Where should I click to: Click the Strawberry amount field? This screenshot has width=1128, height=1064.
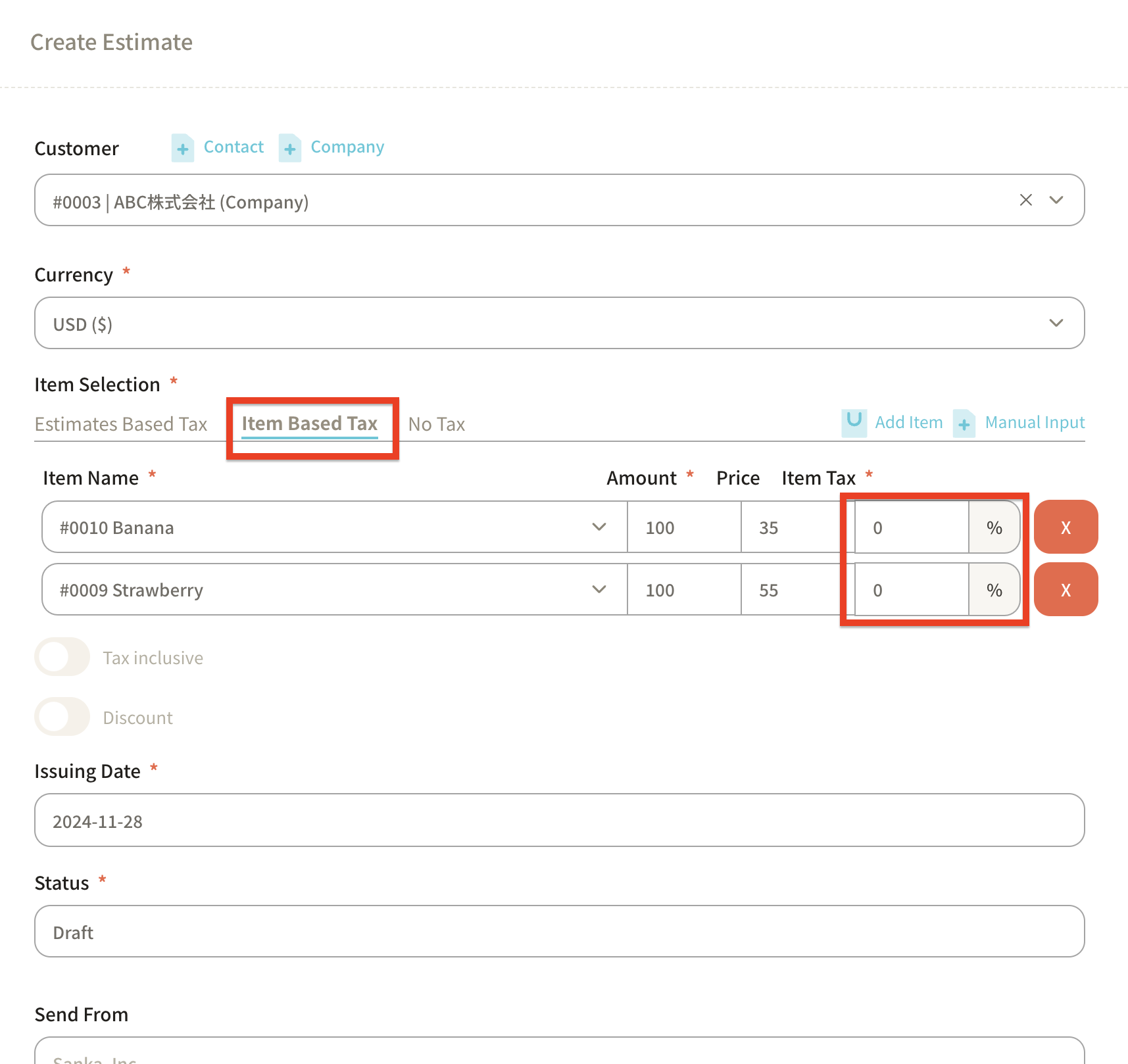(x=684, y=590)
